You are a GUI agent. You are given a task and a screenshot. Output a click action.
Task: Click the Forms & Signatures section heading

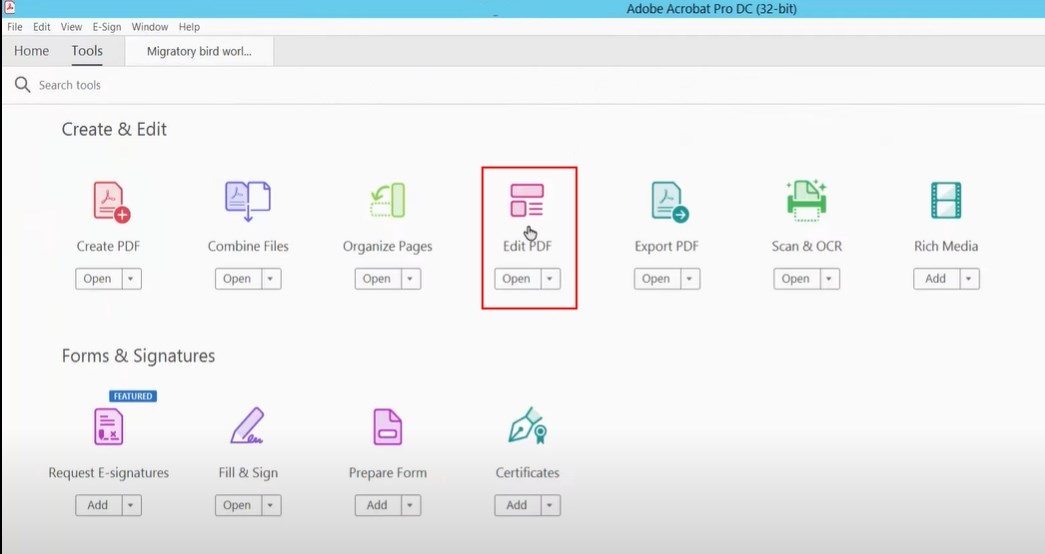138,356
